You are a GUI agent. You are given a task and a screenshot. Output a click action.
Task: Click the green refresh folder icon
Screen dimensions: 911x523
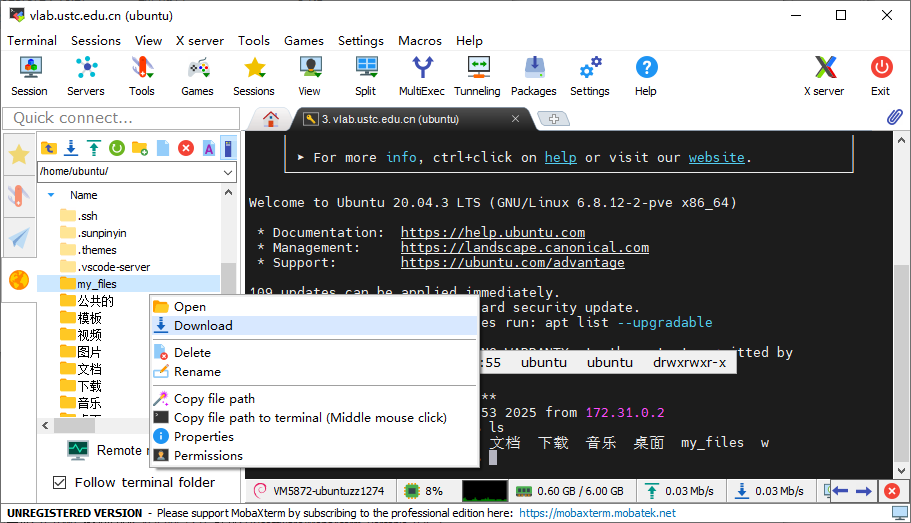coord(117,148)
